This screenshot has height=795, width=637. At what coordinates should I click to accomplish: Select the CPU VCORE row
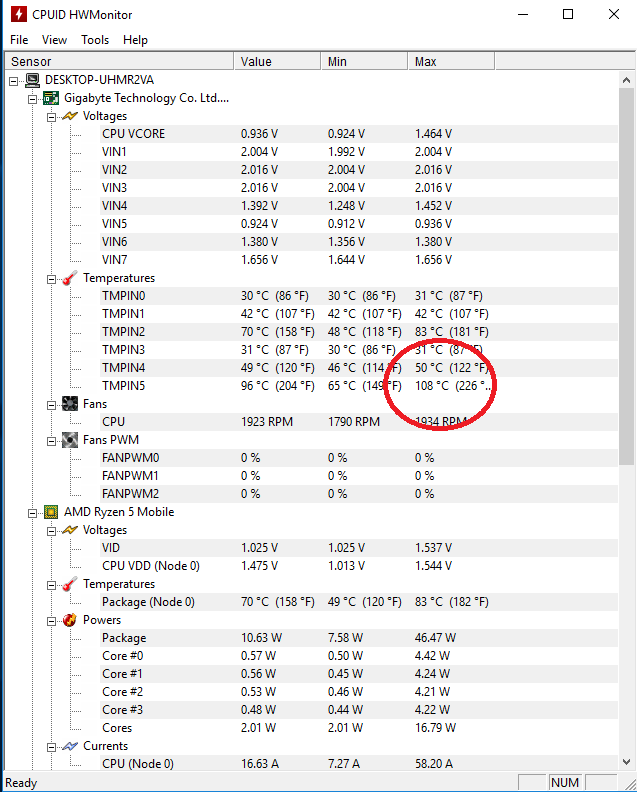pos(359,134)
